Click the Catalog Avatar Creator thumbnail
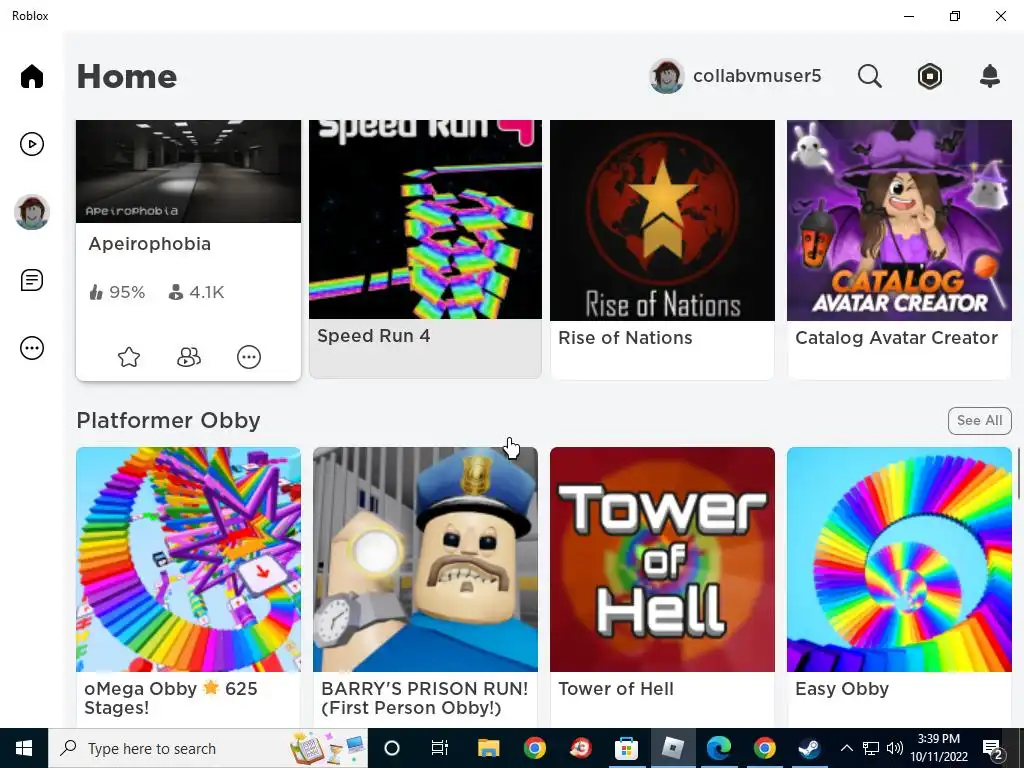 899,220
